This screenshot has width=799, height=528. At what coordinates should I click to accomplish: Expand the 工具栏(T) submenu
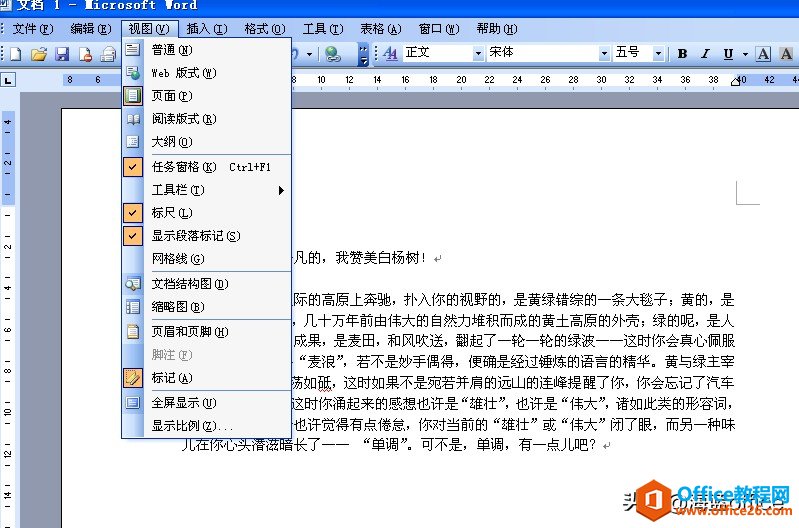coord(207,190)
